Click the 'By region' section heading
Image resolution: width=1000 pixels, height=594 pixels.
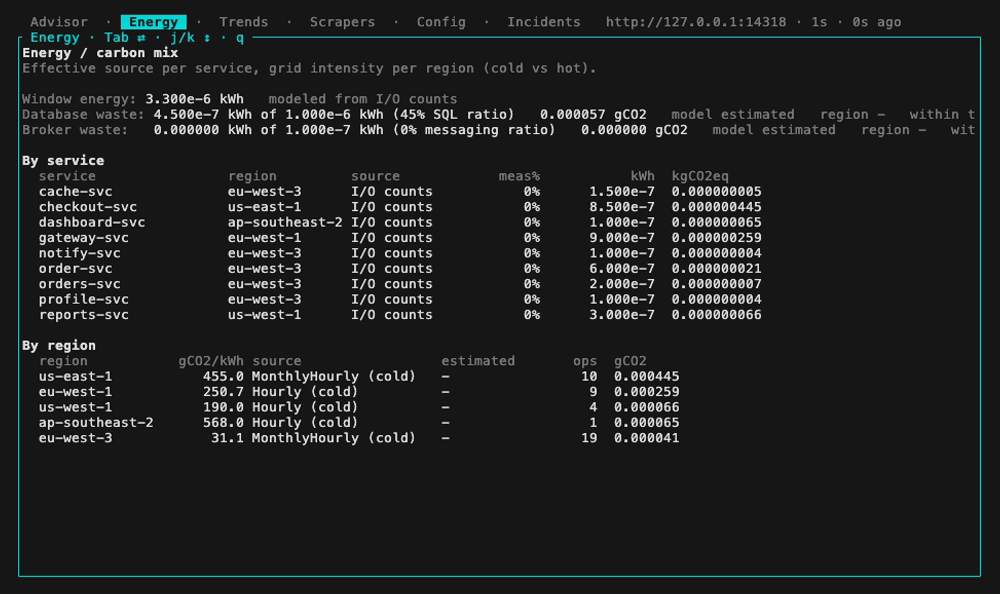coord(59,346)
